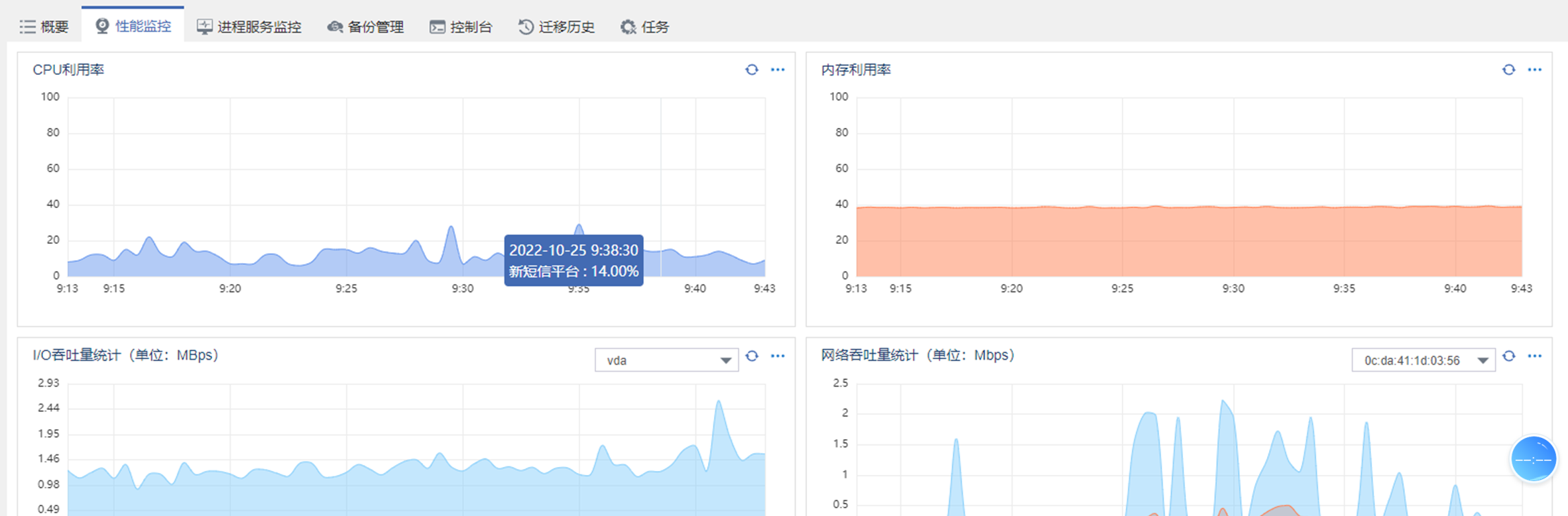The height and width of the screenshot is (516, 1568).
Task: Open more options for 网络吞吐量统计 chart
Action: click(x=1535, y=356)
